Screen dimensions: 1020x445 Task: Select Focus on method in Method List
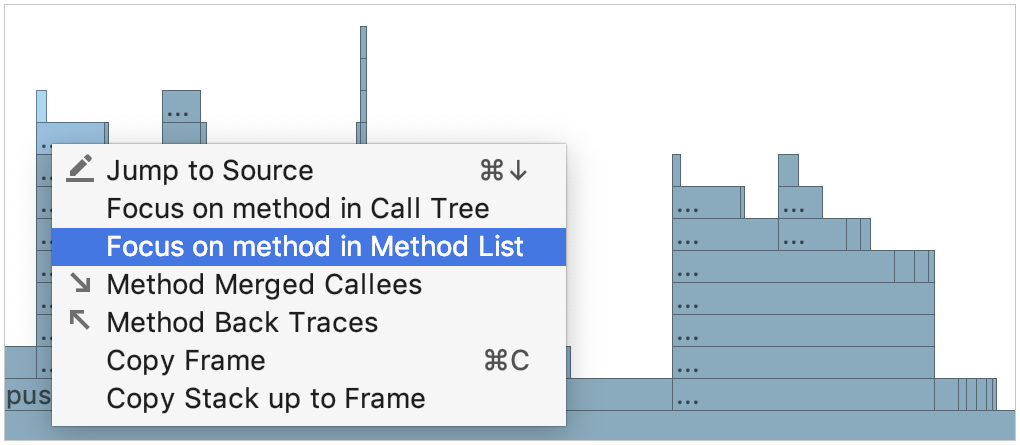pyautogui.click(x=315, y=246)
